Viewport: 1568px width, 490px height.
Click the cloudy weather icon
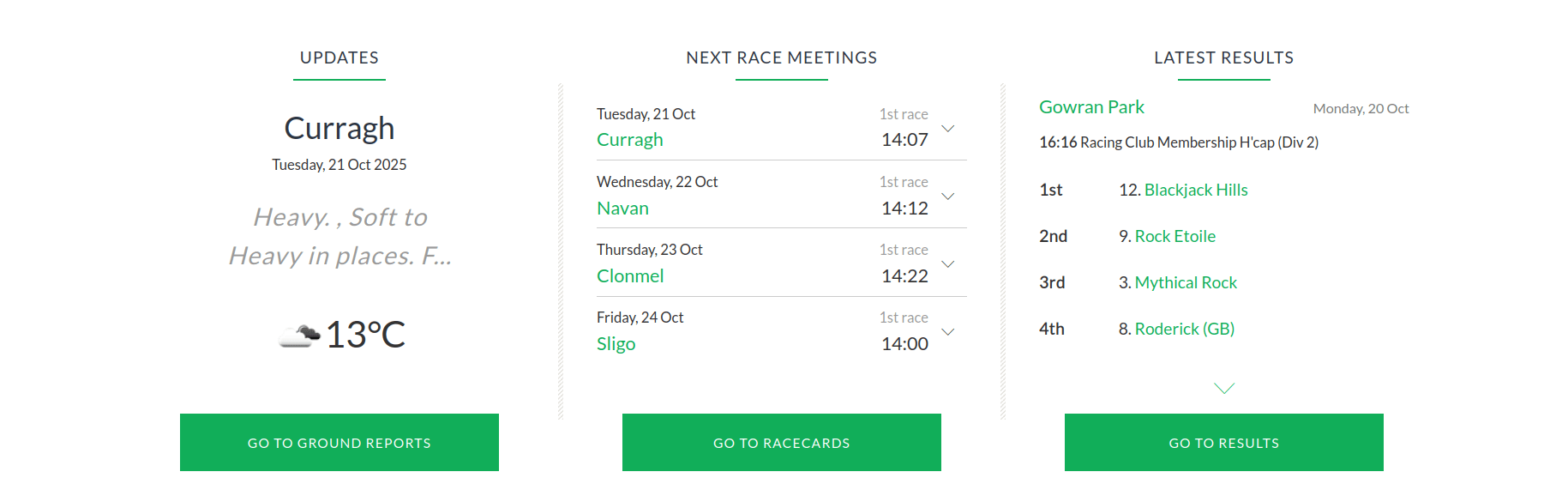click(300, 335)
